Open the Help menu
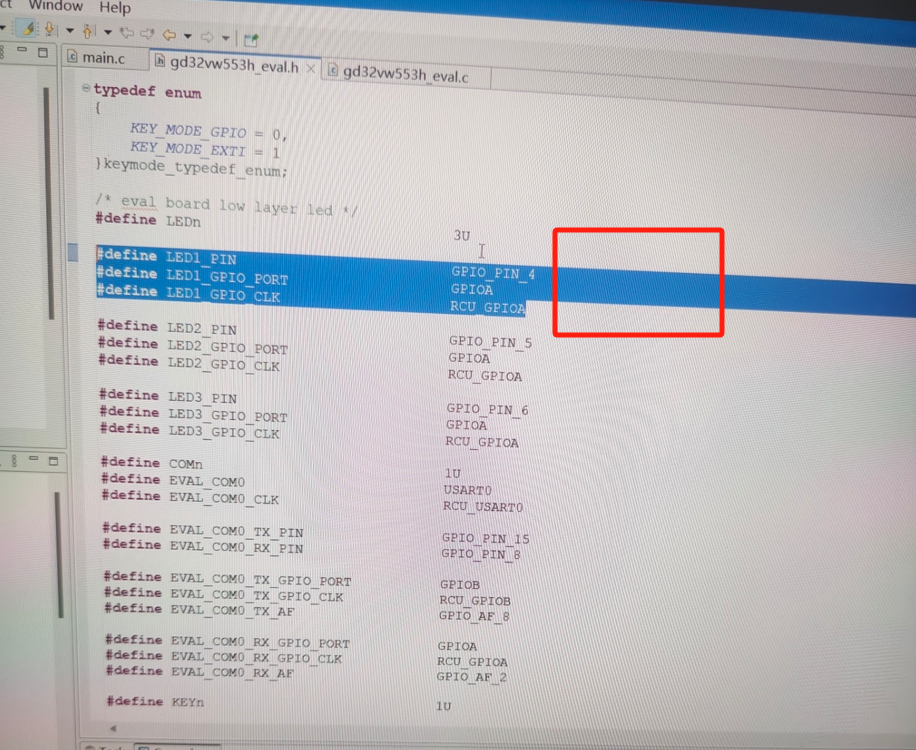The image size is (916, 750). click(x=115, y=8)
